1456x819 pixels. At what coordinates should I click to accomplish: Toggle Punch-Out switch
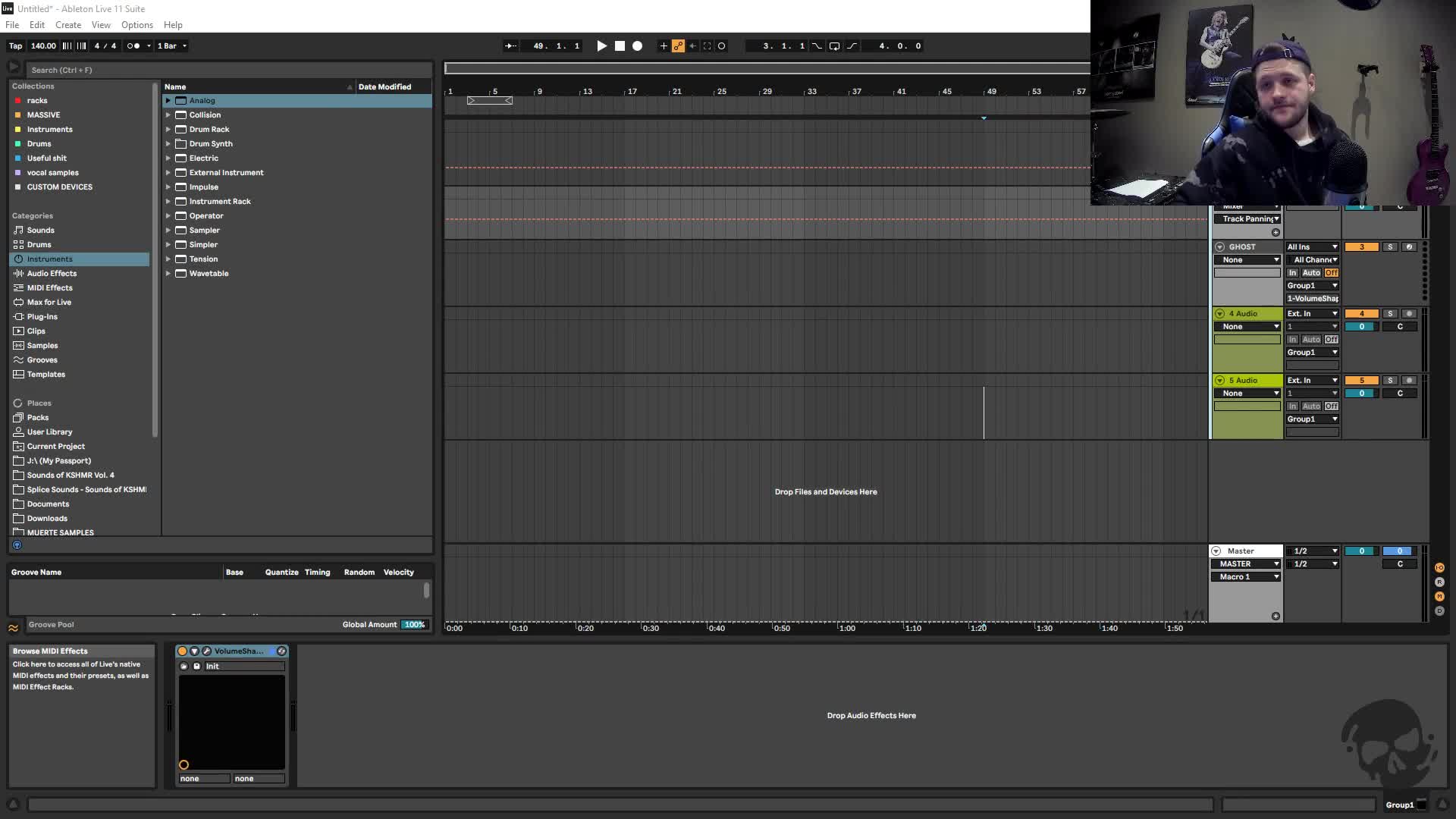(x=852, y=45)
